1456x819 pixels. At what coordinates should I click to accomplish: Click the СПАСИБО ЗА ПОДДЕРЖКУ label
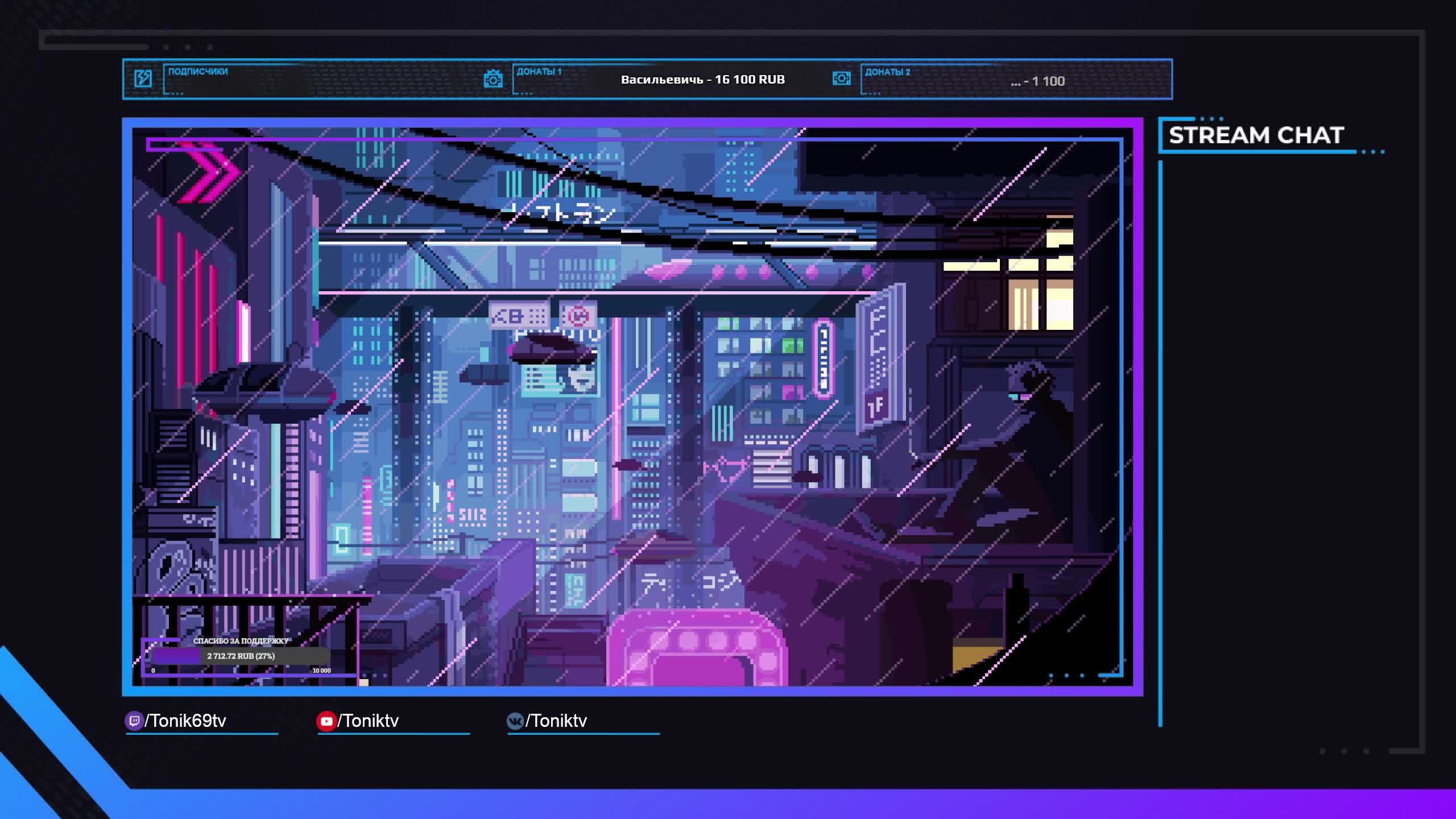click(x=241, y=641)
